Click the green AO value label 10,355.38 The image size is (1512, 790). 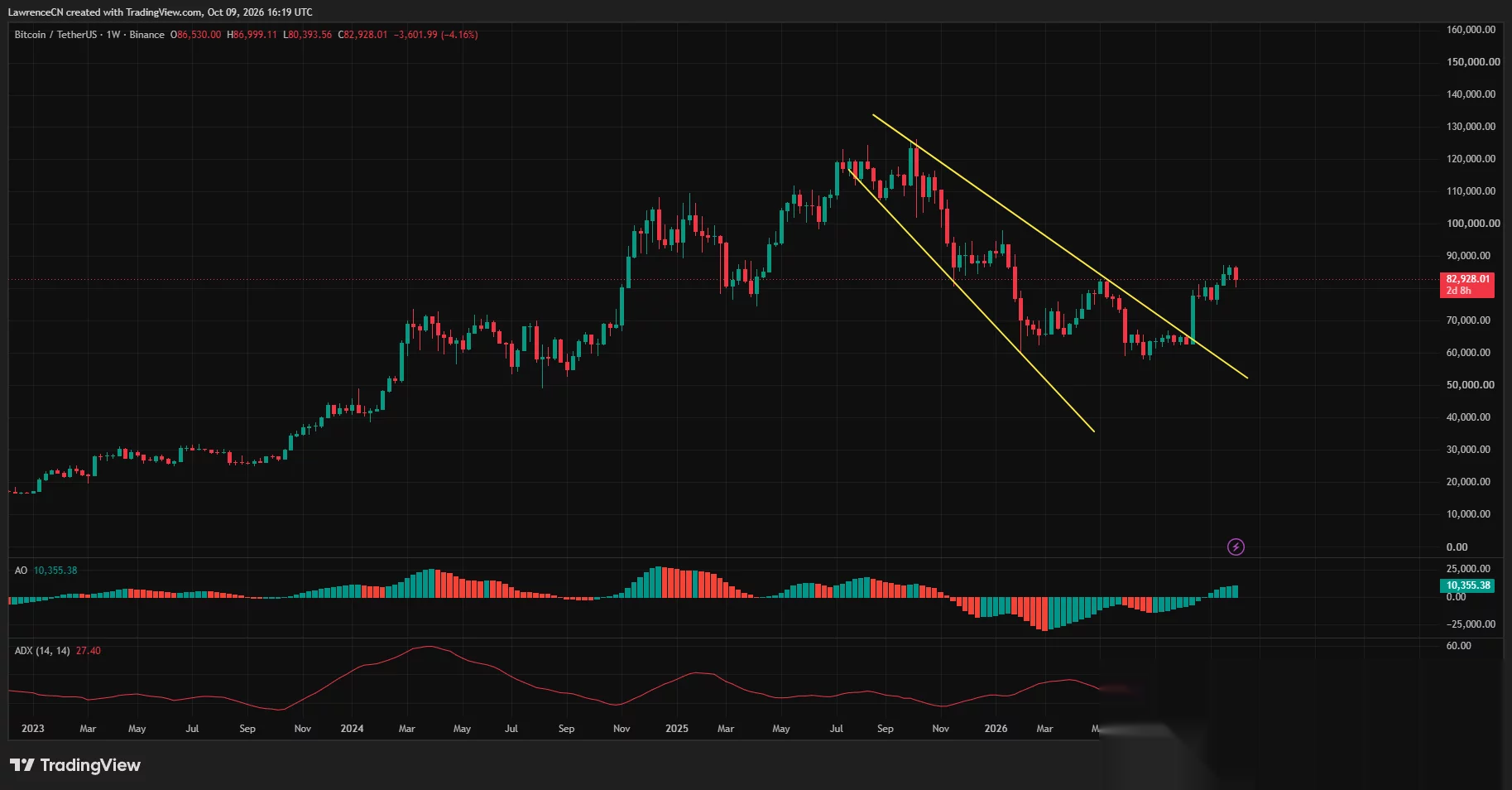click(1467, 585)
